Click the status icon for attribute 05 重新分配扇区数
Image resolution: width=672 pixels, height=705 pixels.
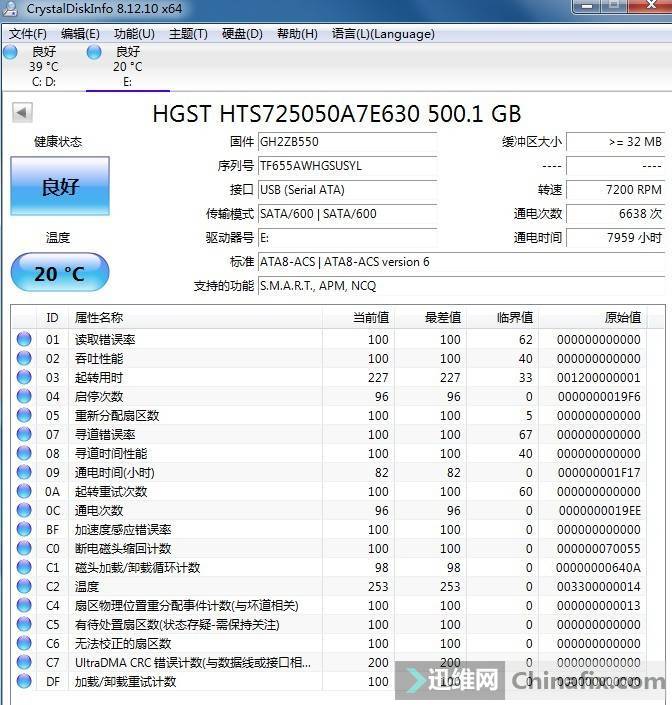[24, 416]
